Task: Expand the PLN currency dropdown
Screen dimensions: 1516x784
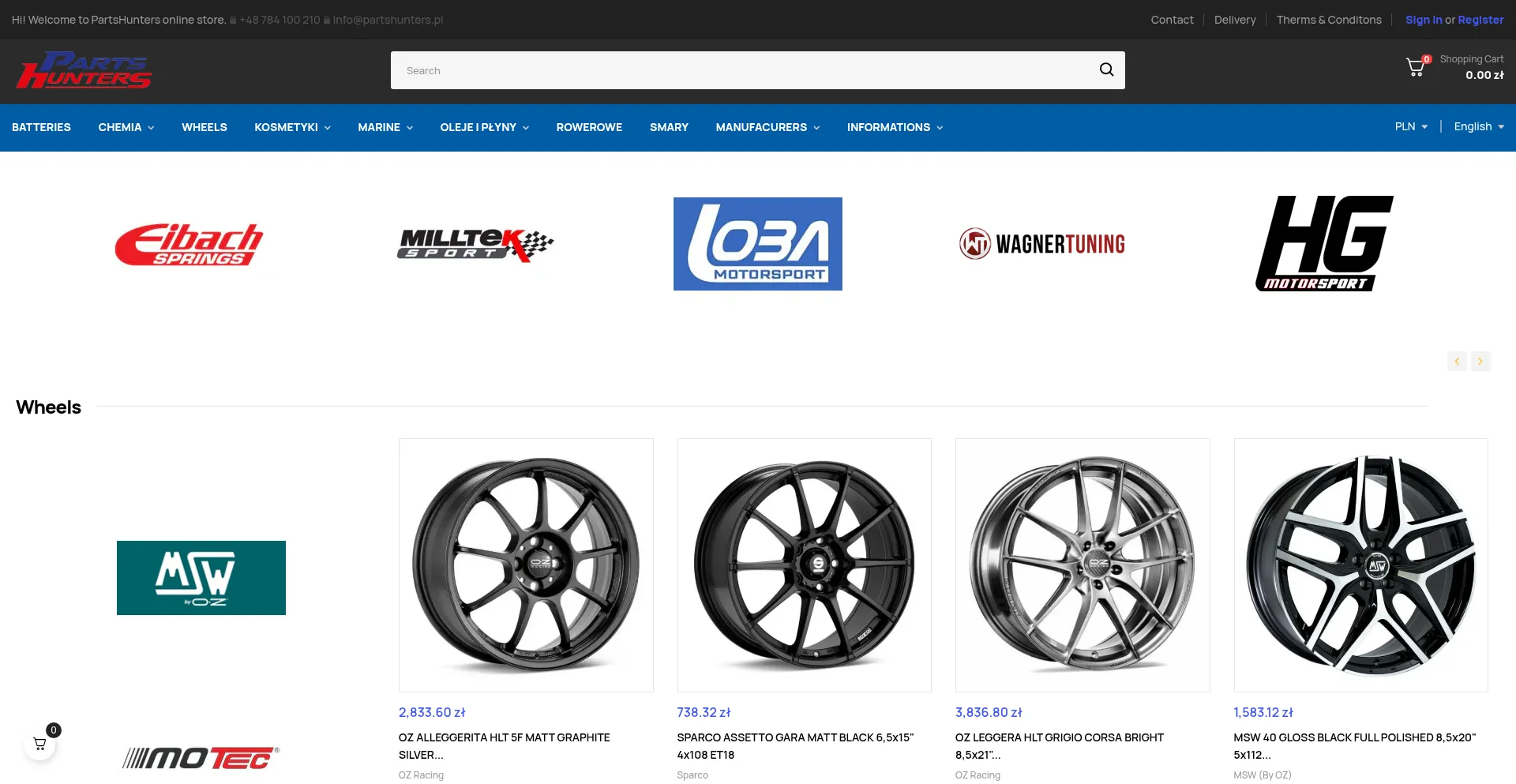Action: pos(1410,127)
